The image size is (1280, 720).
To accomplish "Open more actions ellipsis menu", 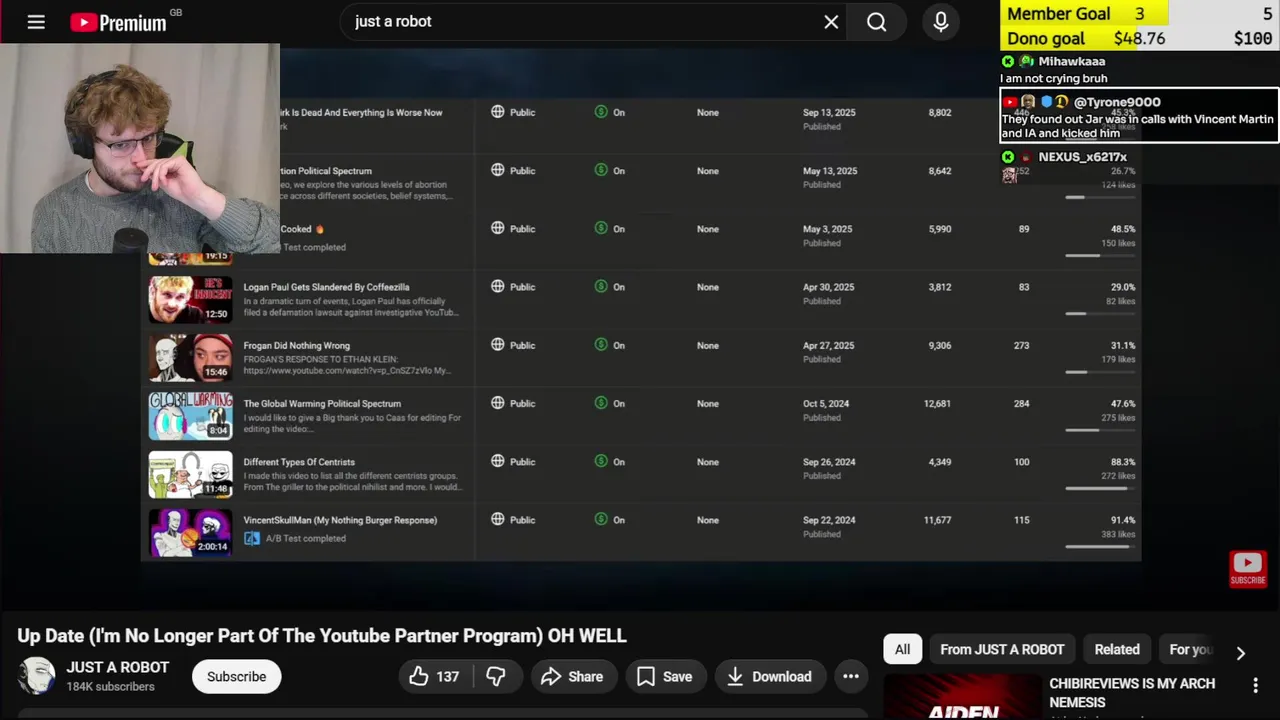I will point(851,677).
